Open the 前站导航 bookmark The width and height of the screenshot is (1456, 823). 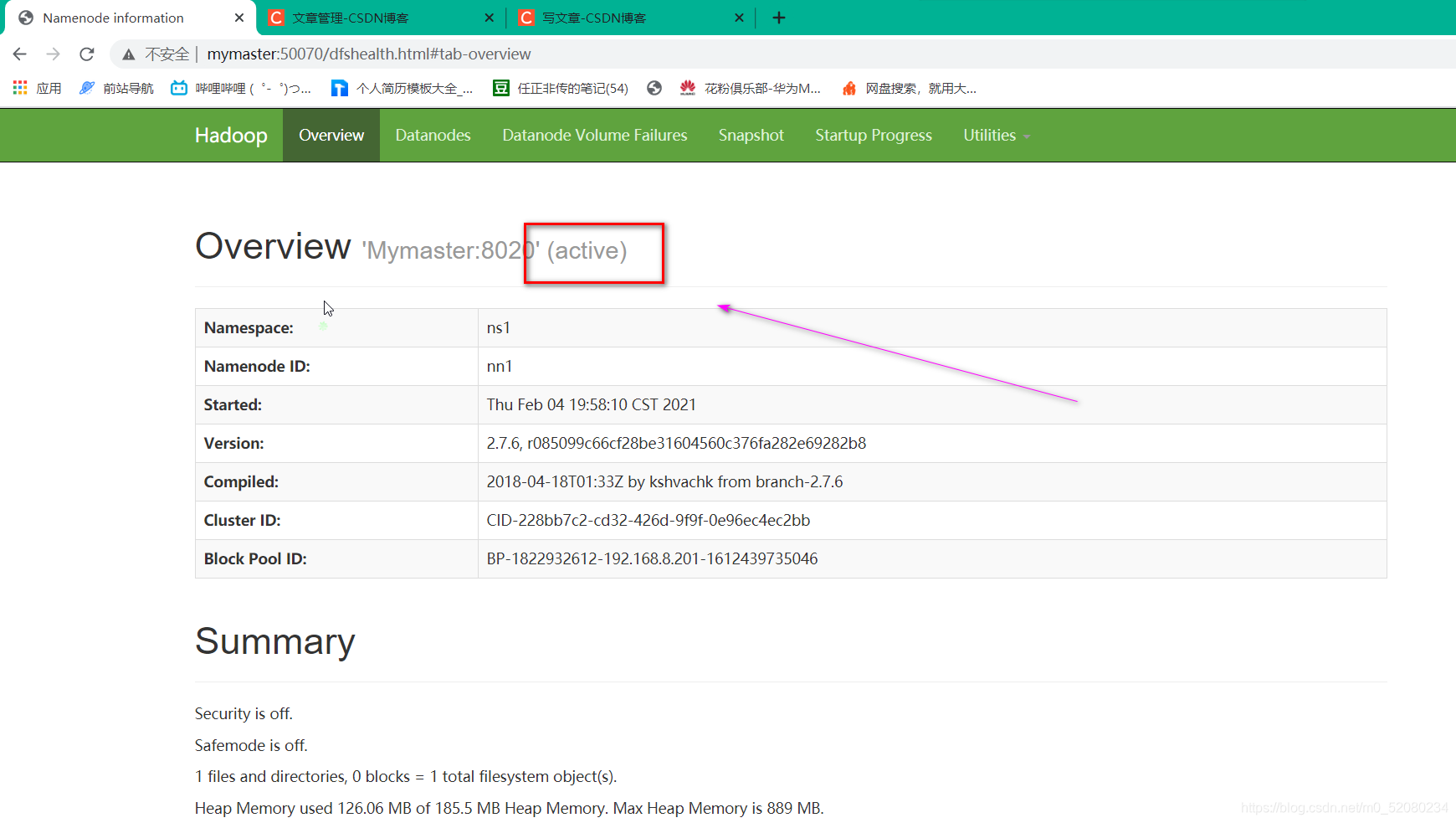coord(116,88)
